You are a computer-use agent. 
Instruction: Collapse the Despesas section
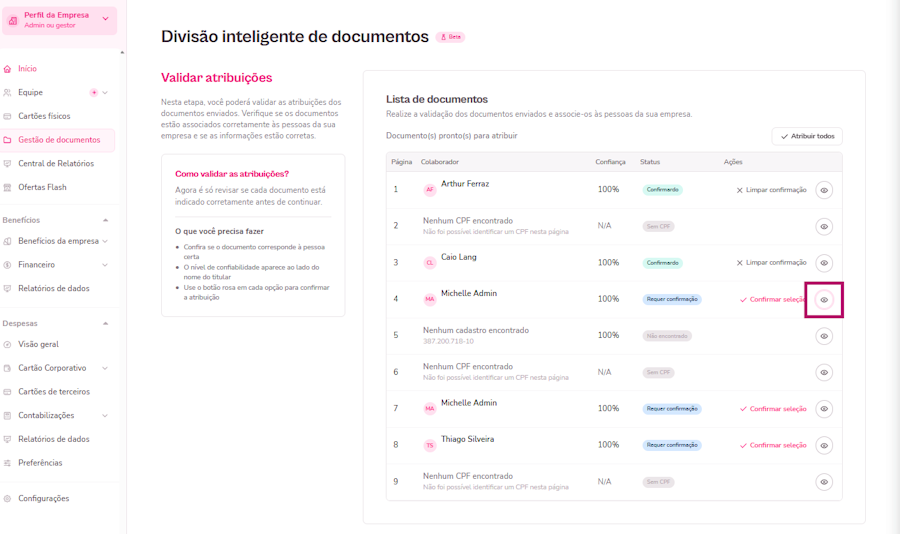click(106, 323)
